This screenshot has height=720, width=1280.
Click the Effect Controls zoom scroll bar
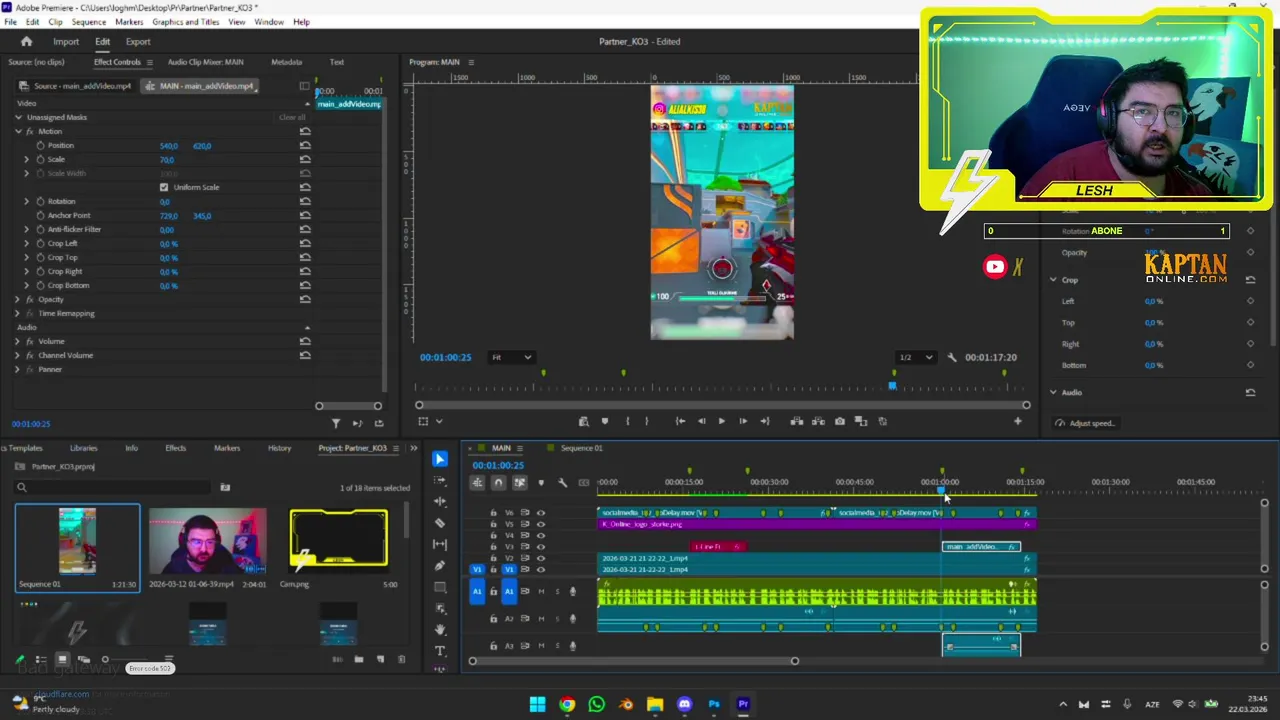pyautogui.click(x=348, y=406)
